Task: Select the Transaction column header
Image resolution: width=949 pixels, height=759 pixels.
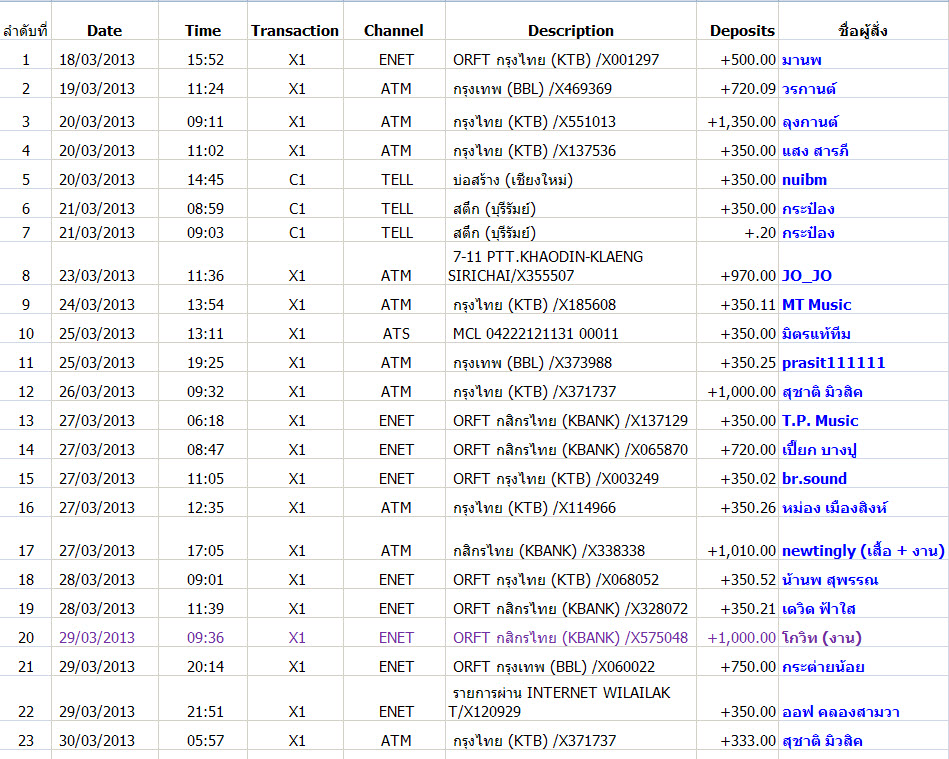Action: pos(295,31)
